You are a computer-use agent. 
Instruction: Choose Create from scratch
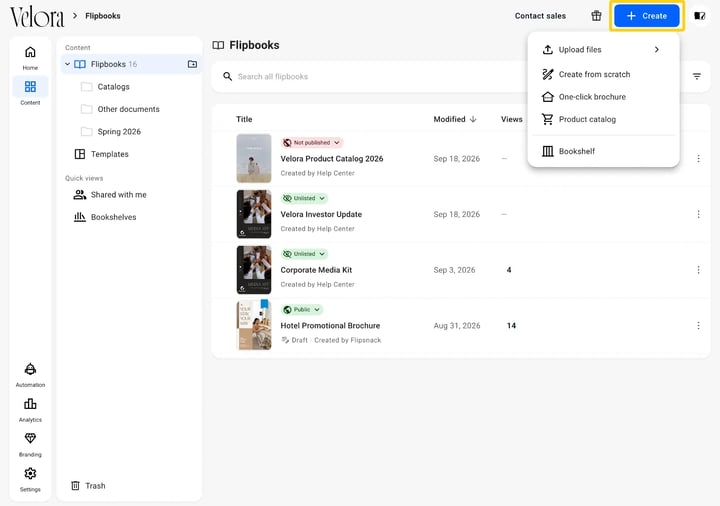(x=603, y=74)
